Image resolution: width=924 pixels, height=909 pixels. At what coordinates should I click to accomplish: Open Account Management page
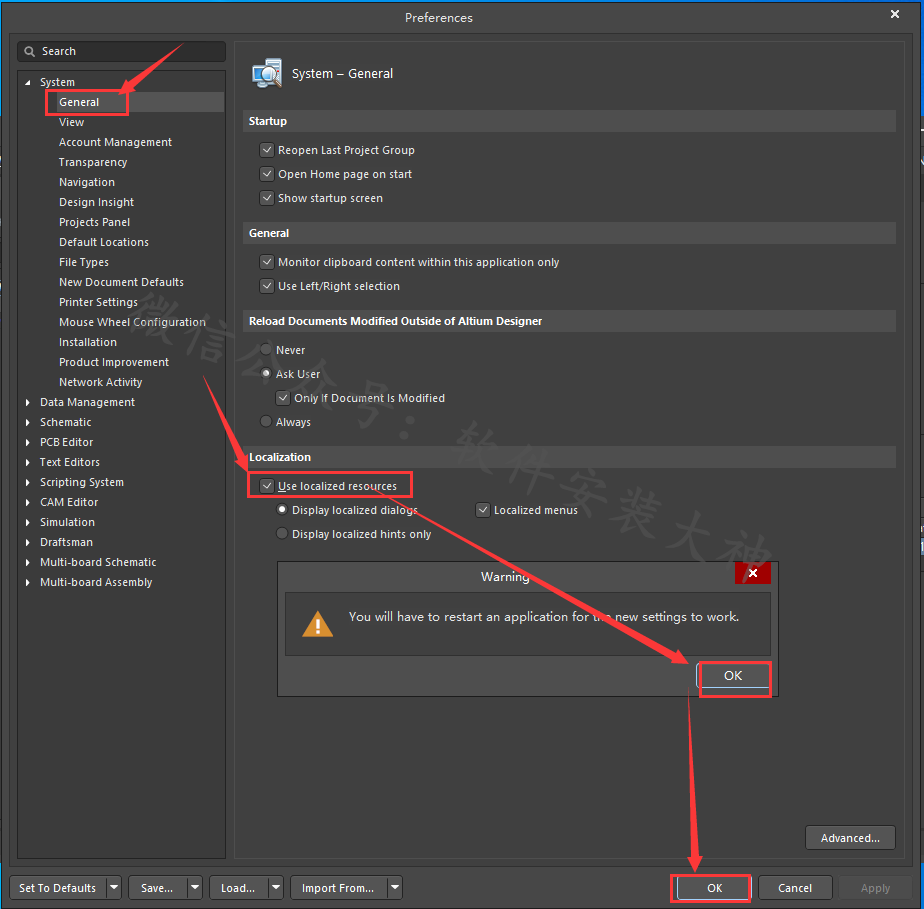pyautogui.click(x=116, y=143)
